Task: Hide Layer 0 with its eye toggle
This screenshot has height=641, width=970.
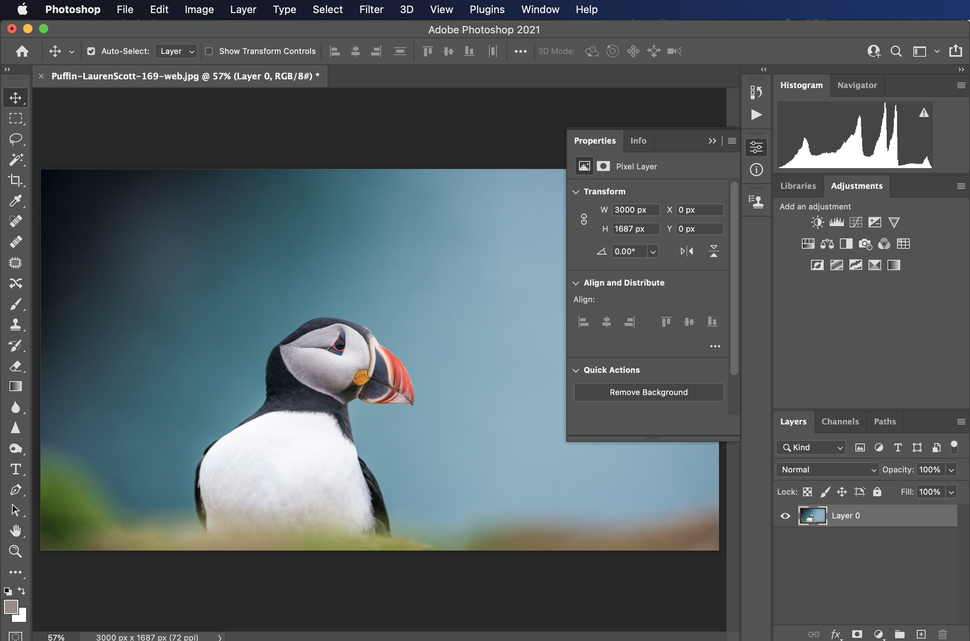Action: (785, 515)
